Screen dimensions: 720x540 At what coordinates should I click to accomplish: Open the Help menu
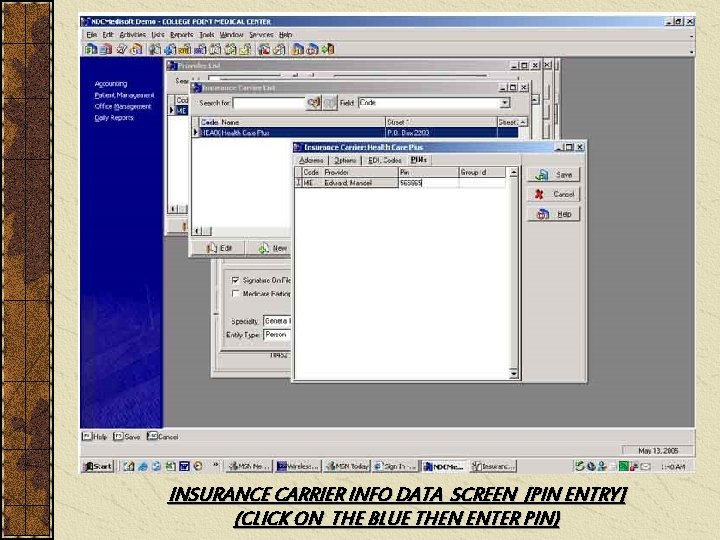[285, 34]
